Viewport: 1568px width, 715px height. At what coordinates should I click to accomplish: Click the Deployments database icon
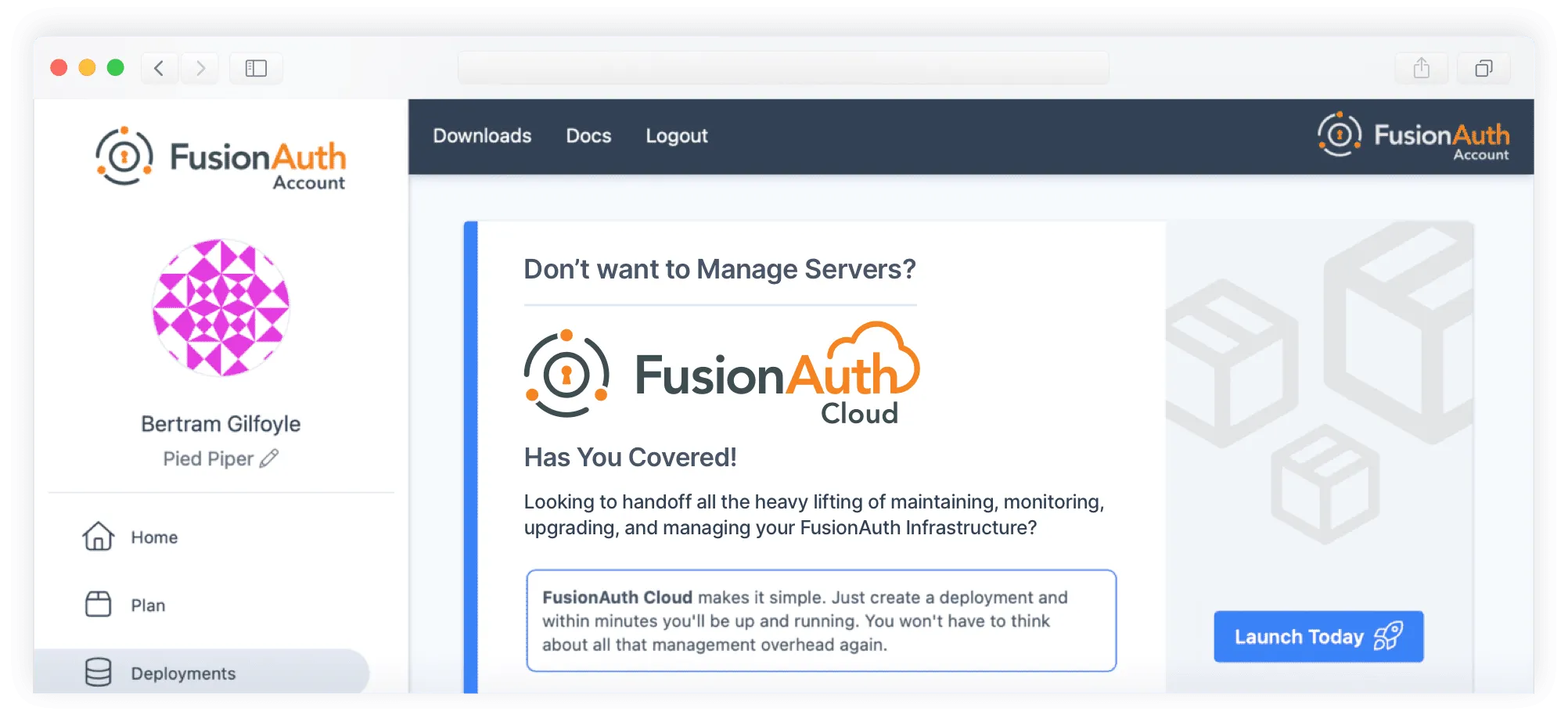(x=99, y=672)
